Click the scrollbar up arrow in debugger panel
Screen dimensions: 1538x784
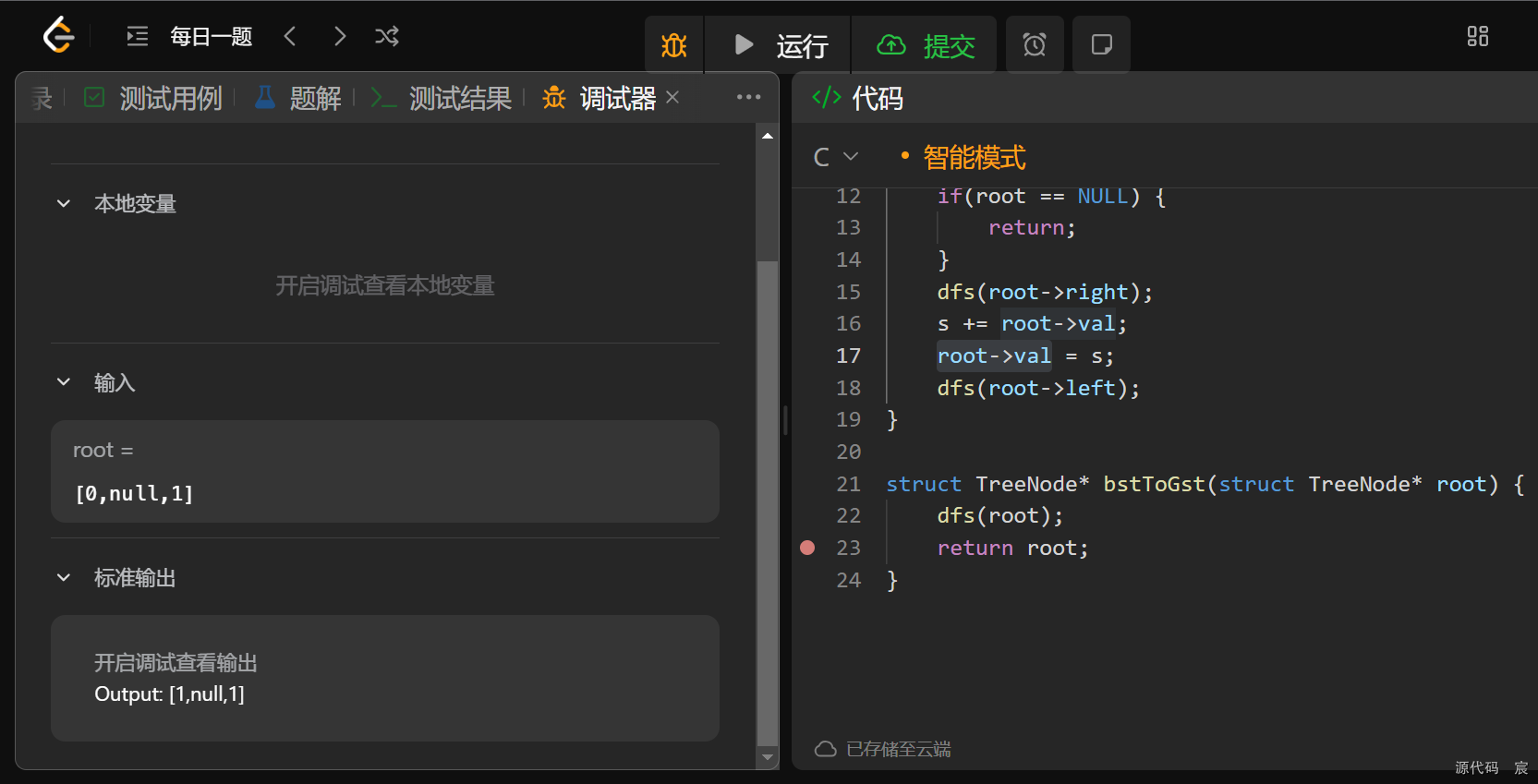tap(768, 136)
